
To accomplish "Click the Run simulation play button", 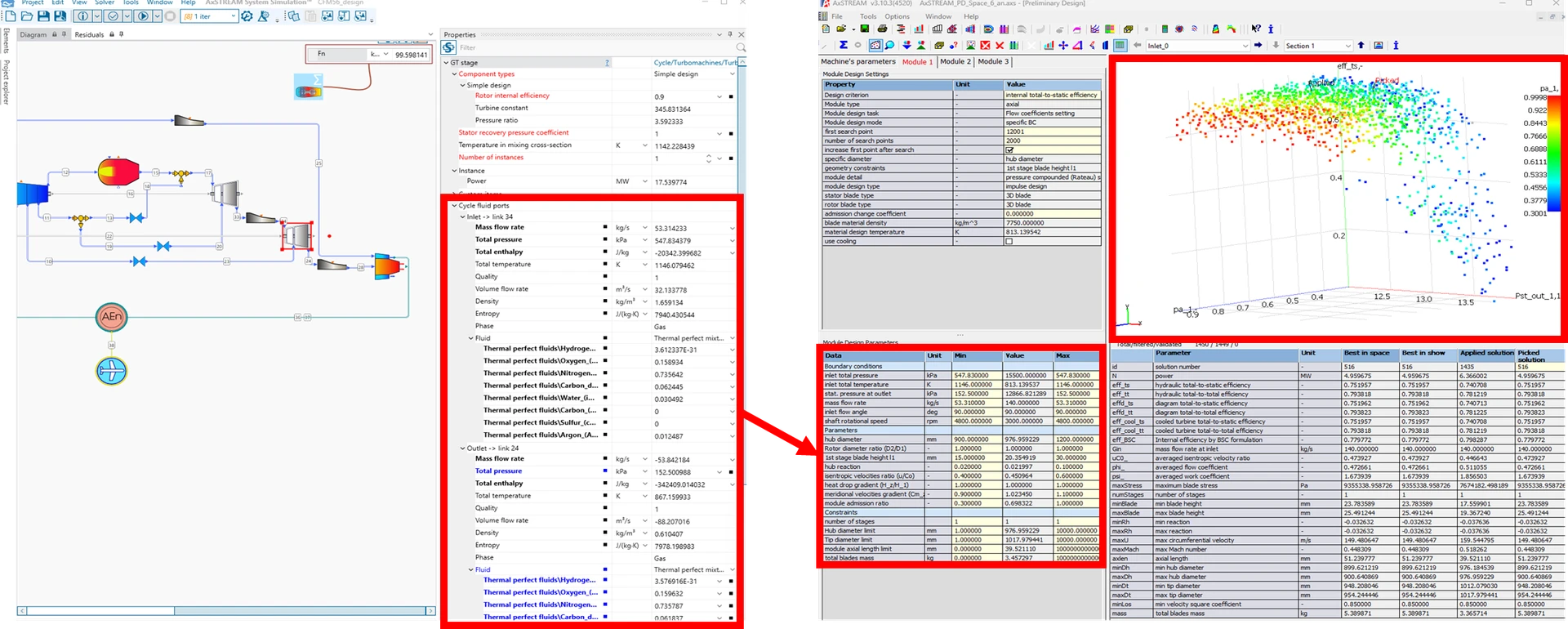I will click(x=144, y=16).
